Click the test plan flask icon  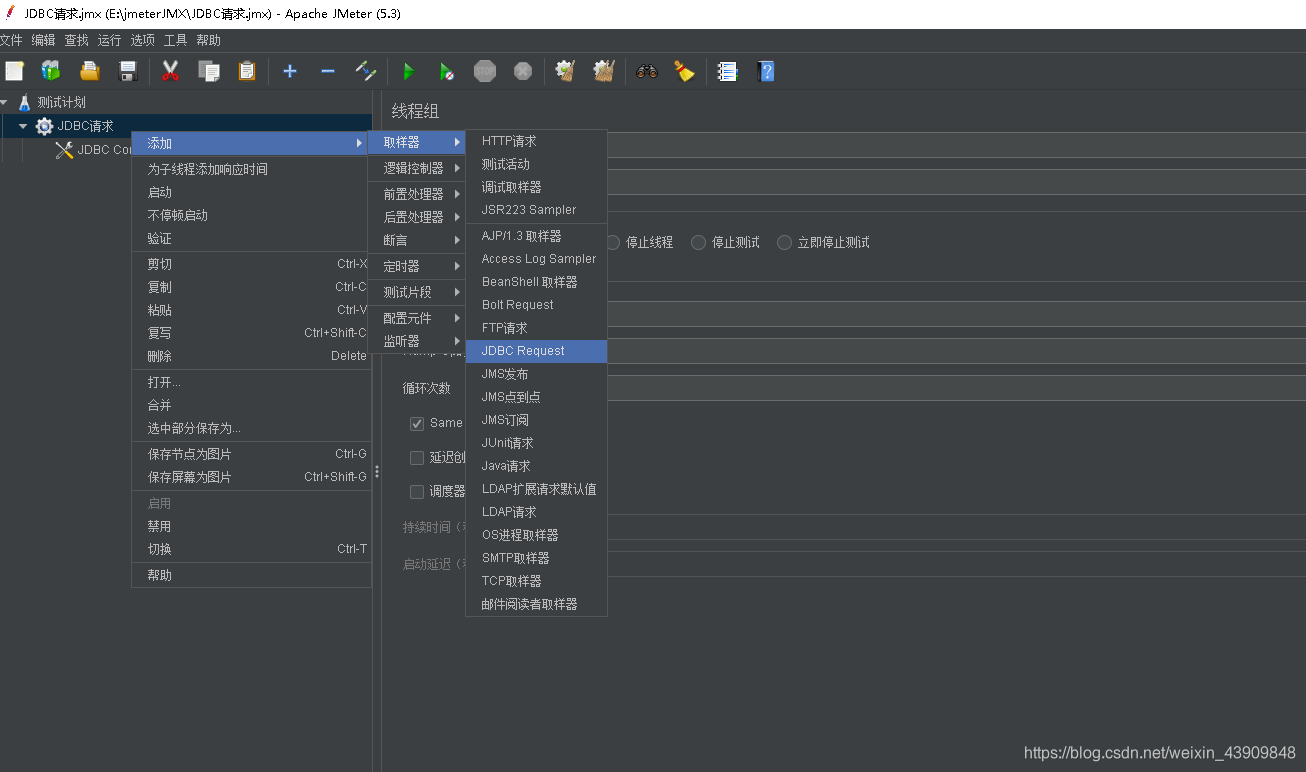click(x=25, y=102)
